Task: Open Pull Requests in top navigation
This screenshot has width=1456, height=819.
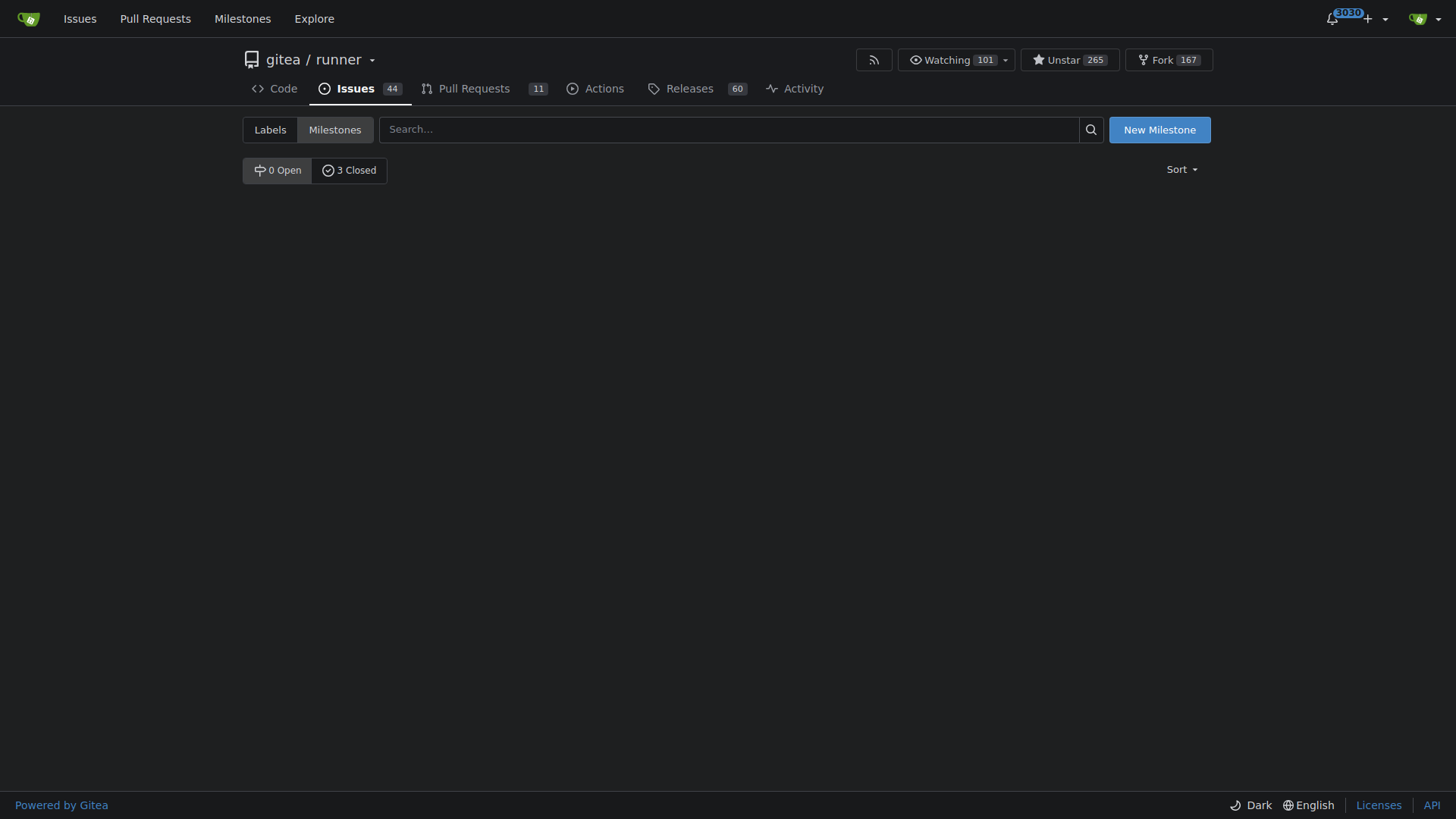Action: pos(155,19)
